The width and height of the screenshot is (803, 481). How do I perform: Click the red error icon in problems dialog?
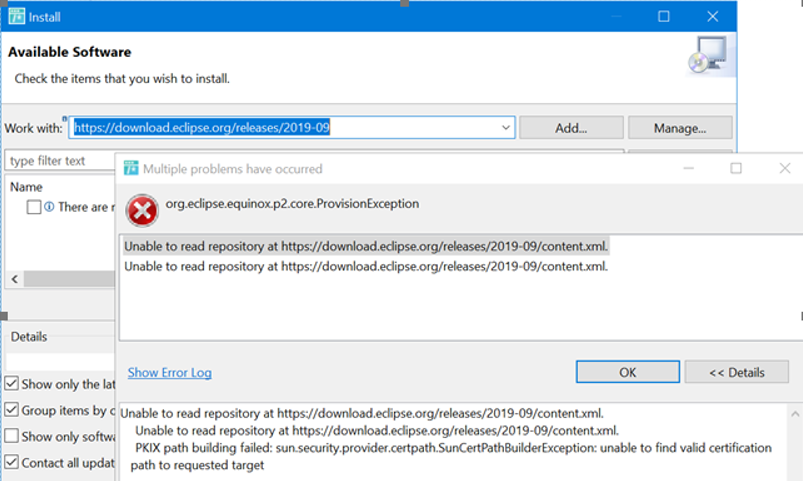tap(142, 211)
